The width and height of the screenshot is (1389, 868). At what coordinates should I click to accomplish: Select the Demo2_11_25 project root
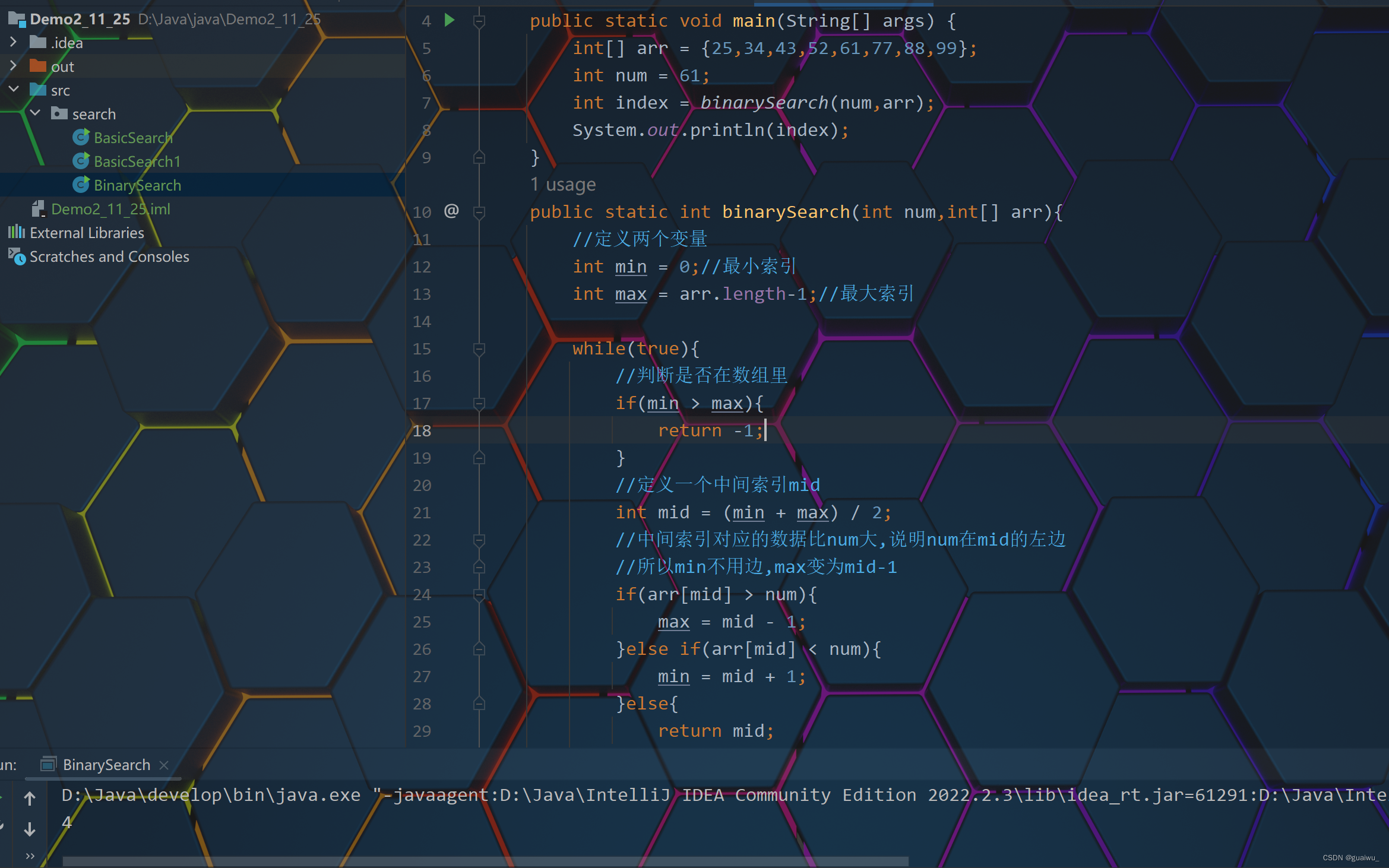pos(80,19)
